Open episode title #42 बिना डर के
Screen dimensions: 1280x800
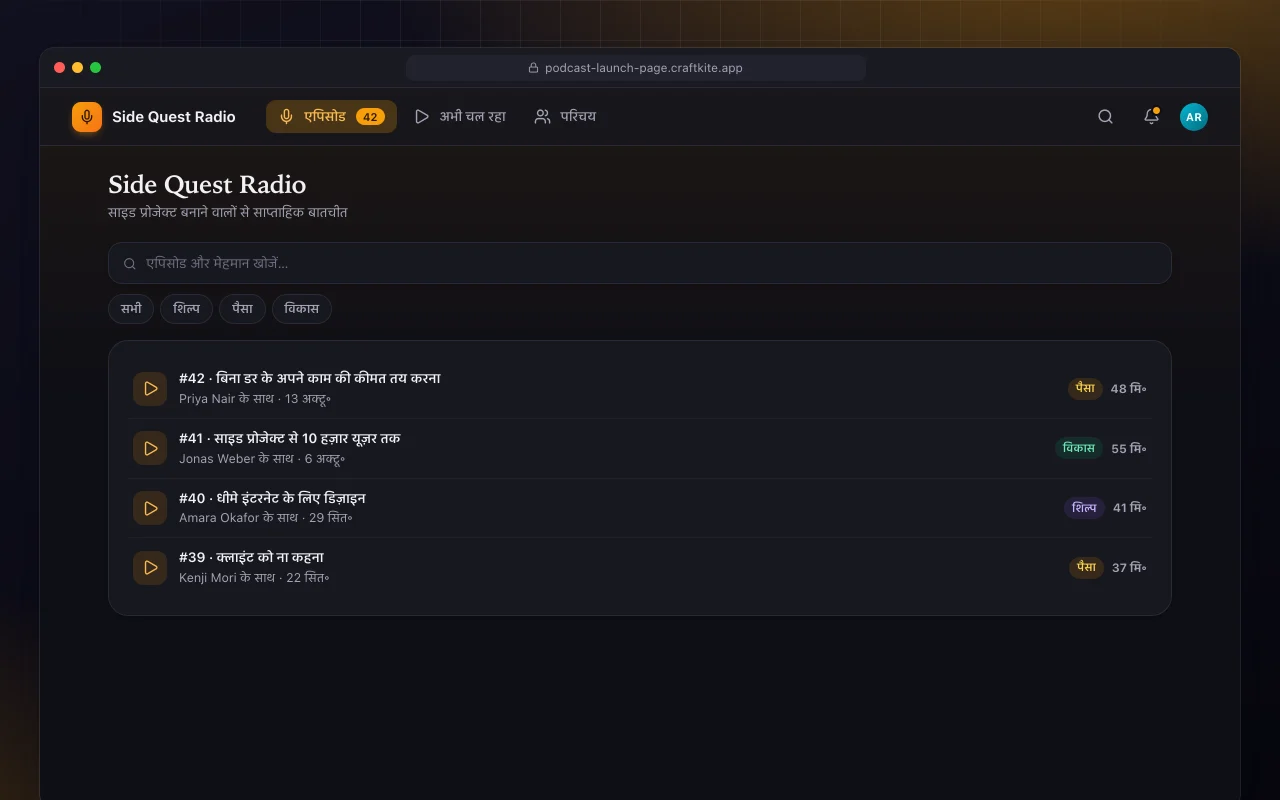tap(310, 378)
